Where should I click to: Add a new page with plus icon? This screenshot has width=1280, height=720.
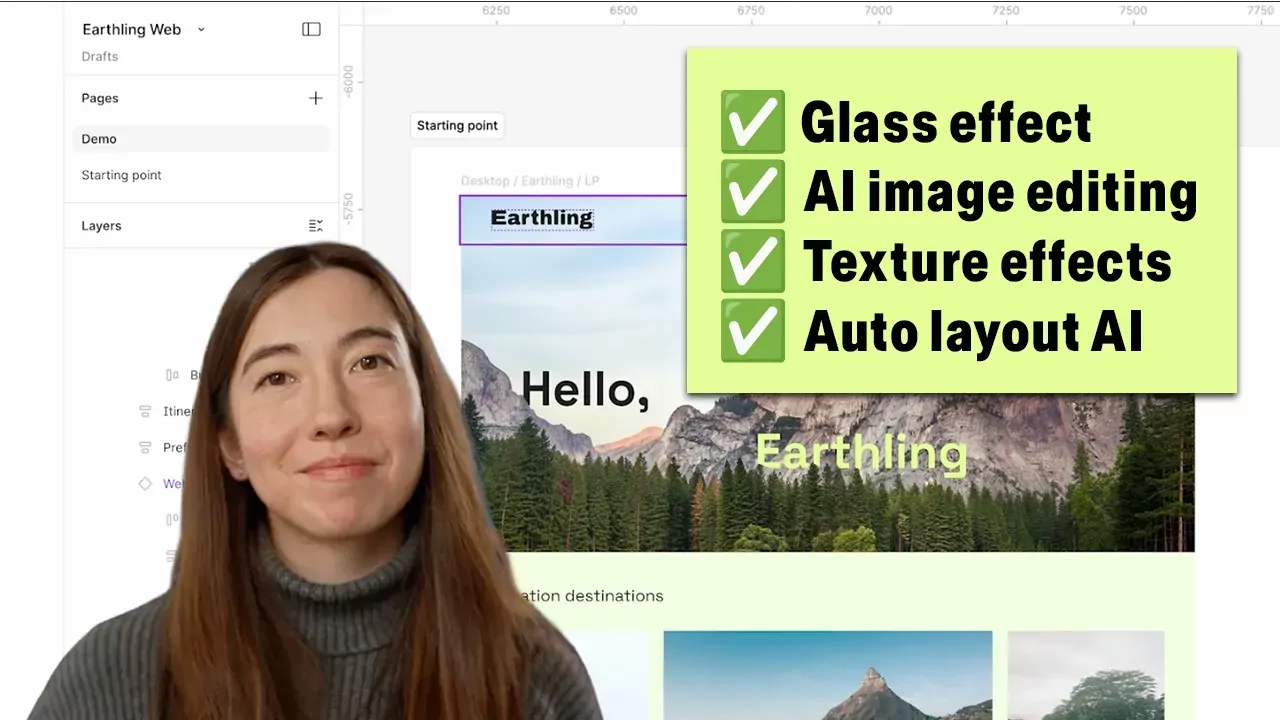pyautogui.click(x=316, y=98)
